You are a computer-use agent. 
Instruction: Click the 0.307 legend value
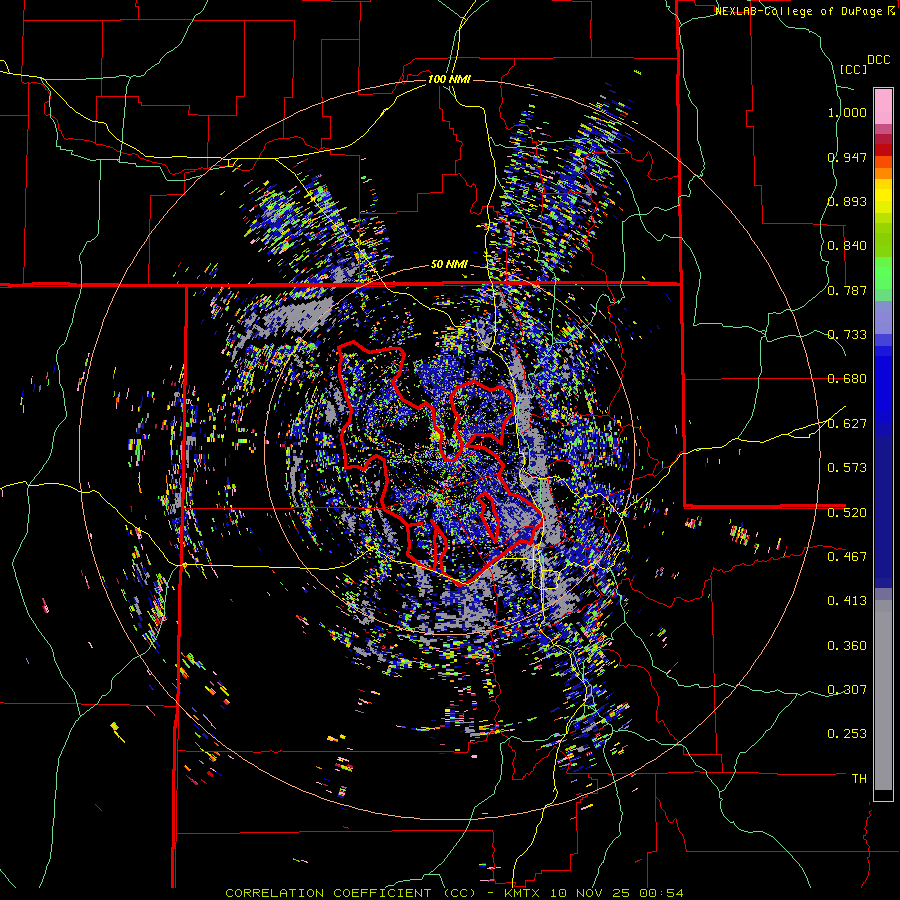[847, 690]
